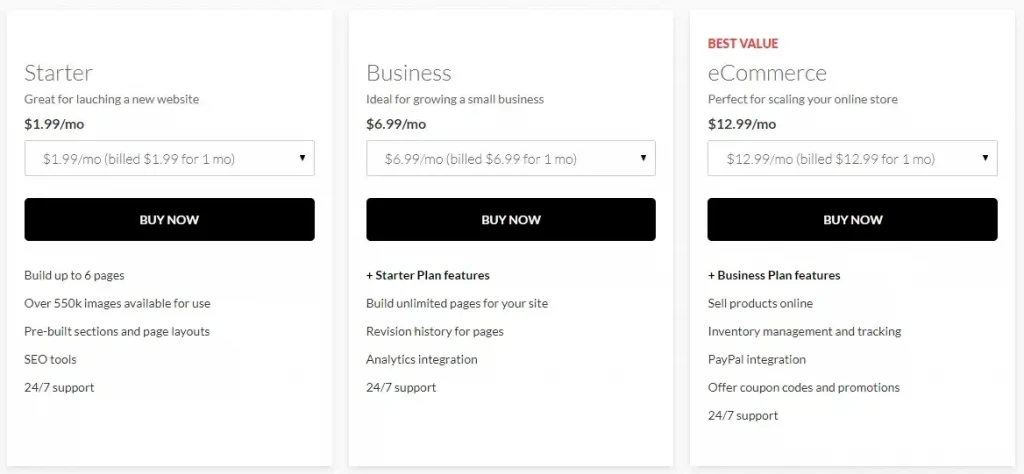Click the eCommerce plan heading
The width and height of the screenshot is (1024, 474).
point(767,72)
